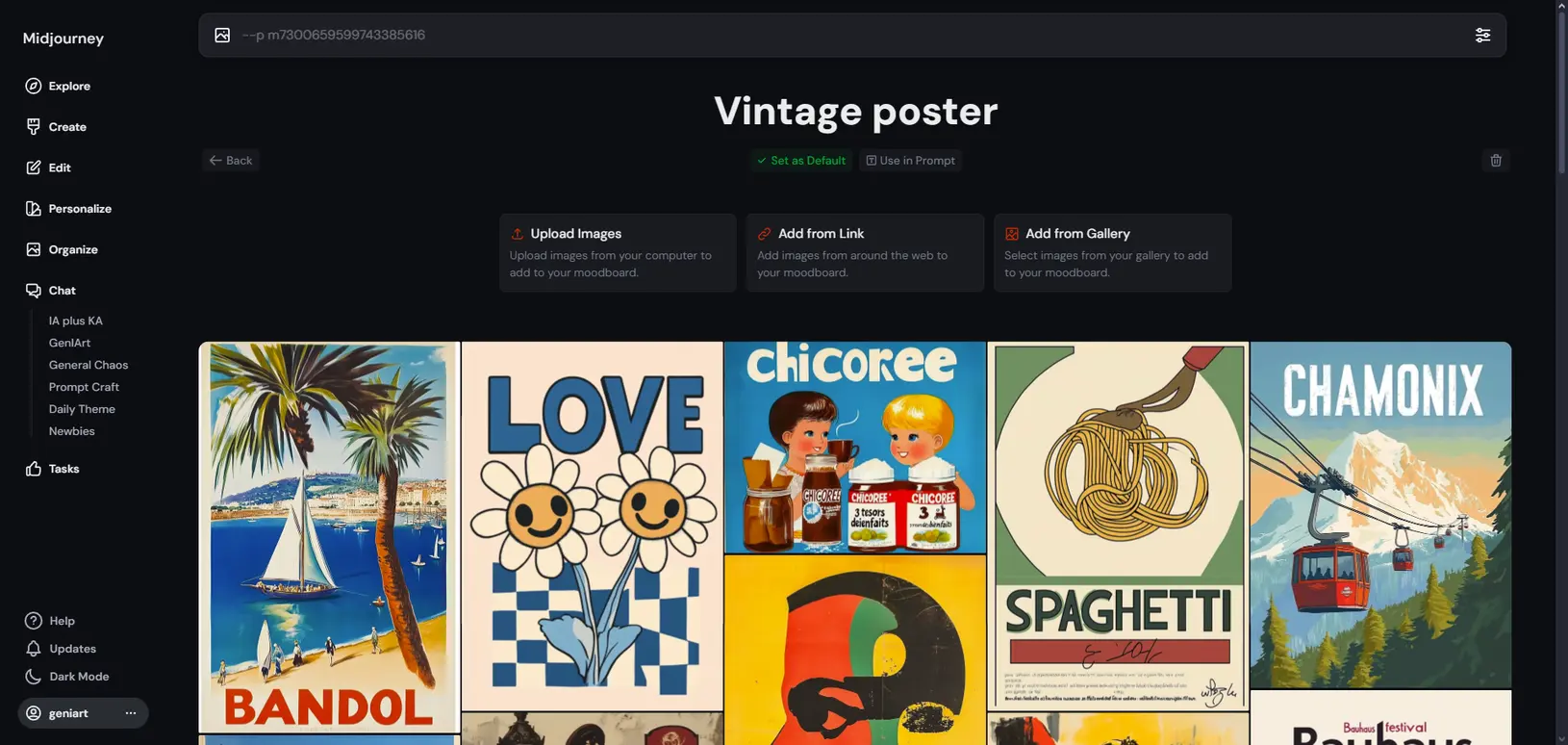
Task: Click the Add from Gallery card
Action: click(1112, 253)
